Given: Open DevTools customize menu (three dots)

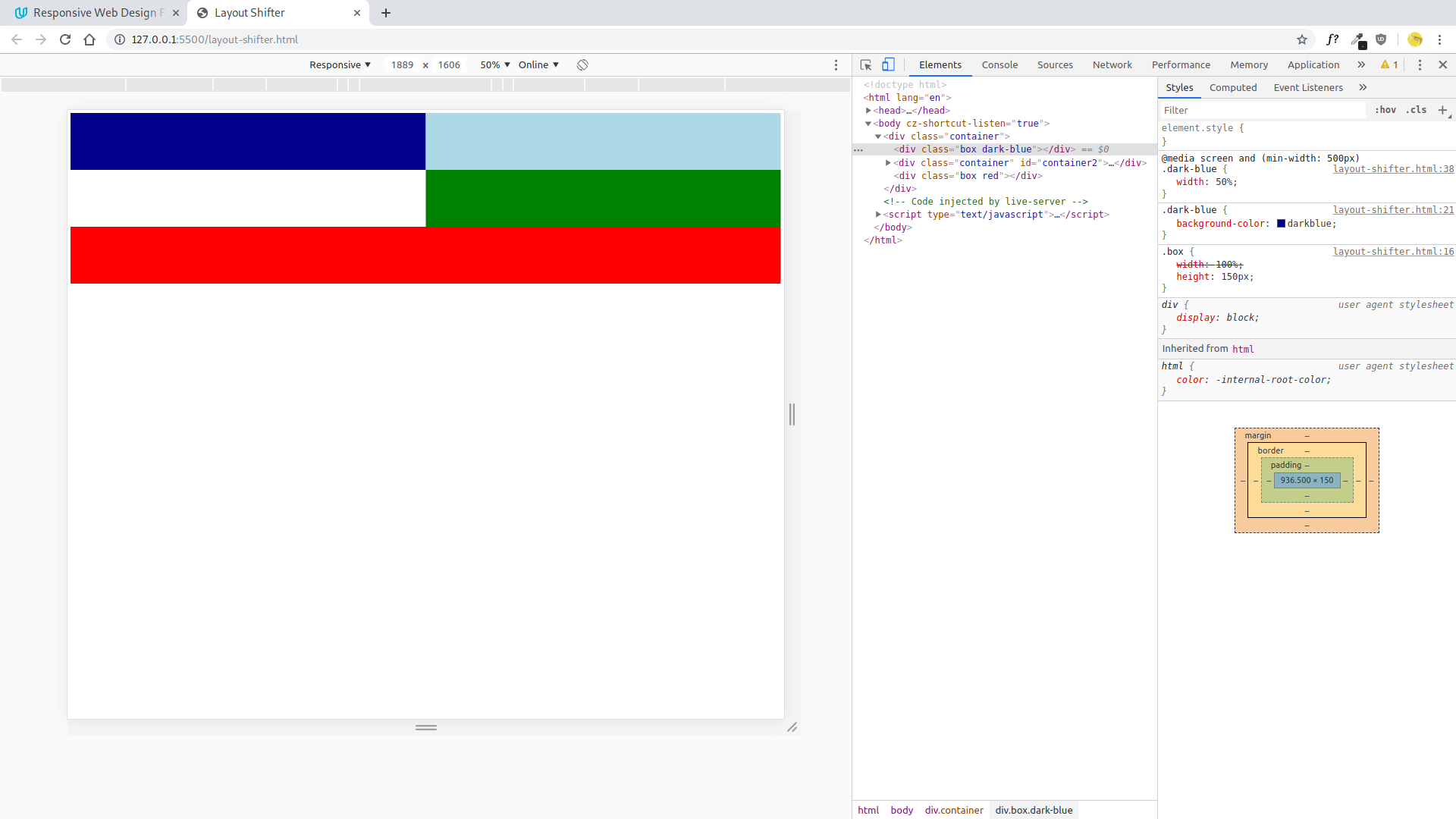Looking at the screenshot, I should pos(1420,65).
